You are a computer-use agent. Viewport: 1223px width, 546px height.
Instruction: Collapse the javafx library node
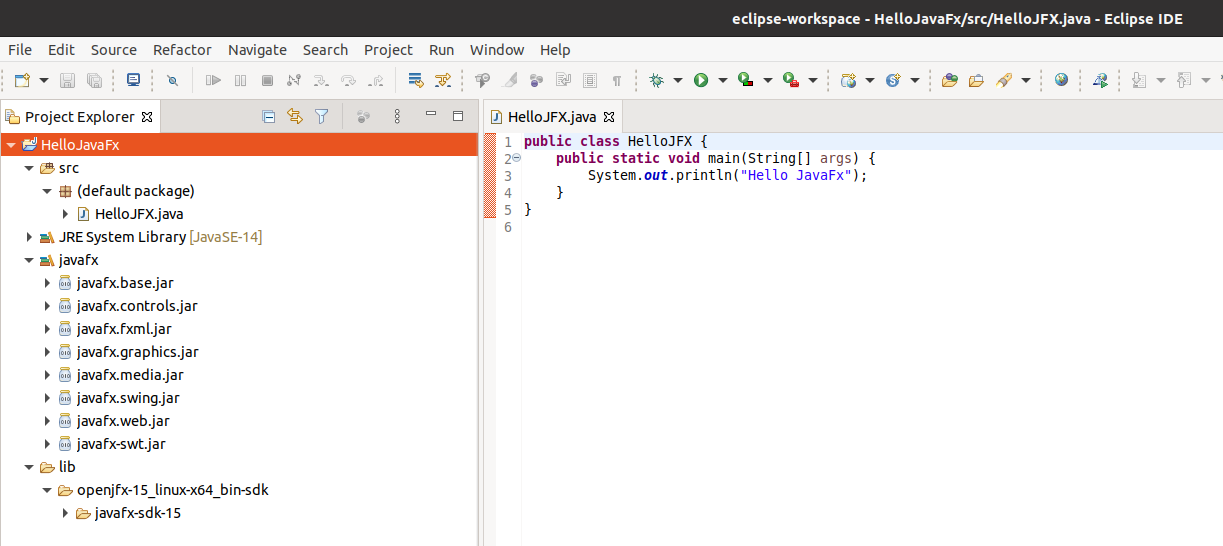coord(29,260)
